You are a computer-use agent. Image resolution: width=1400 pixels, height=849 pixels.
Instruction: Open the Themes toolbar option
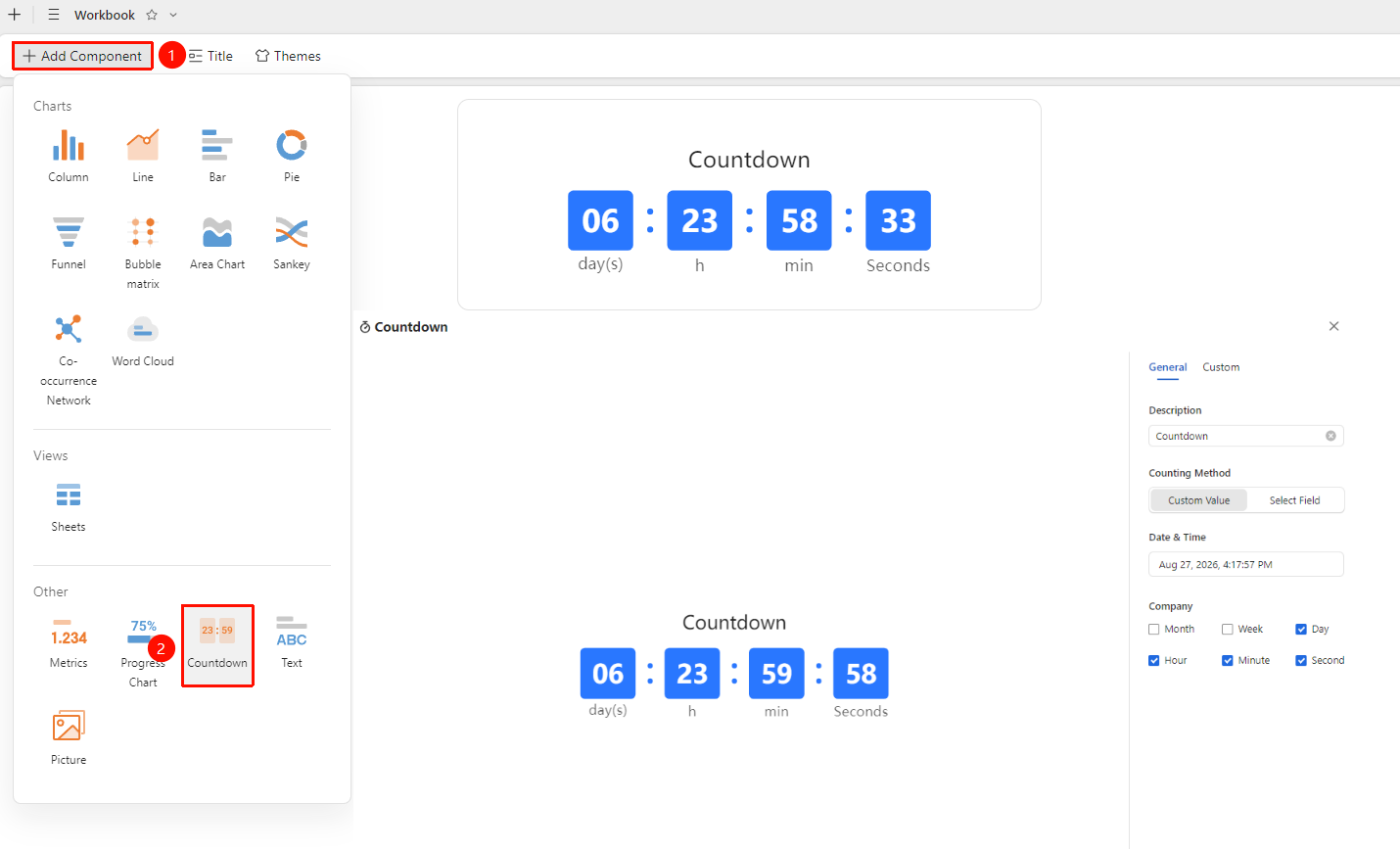pos(288,56)
